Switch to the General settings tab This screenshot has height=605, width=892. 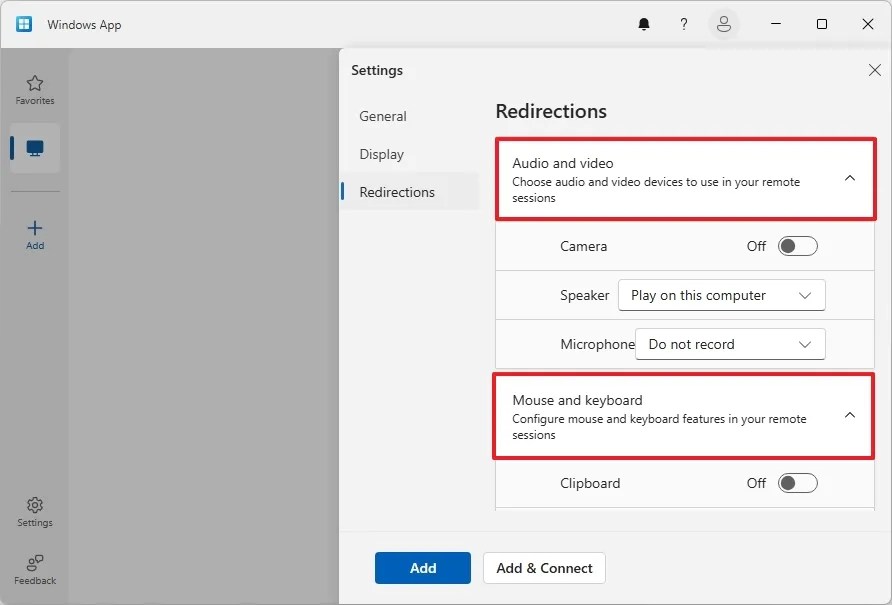382,116
